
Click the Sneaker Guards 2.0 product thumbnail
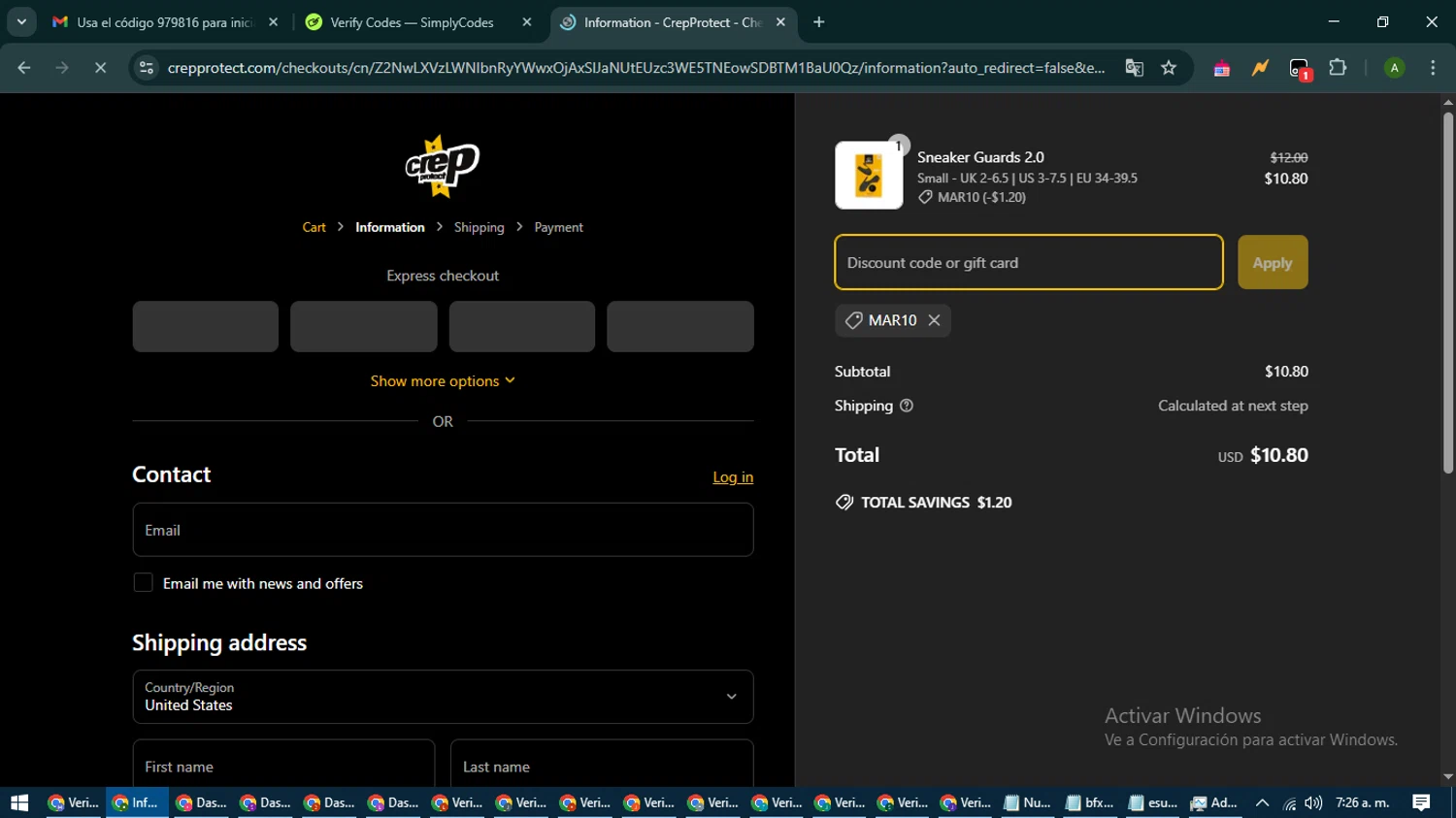pos(869,176)
